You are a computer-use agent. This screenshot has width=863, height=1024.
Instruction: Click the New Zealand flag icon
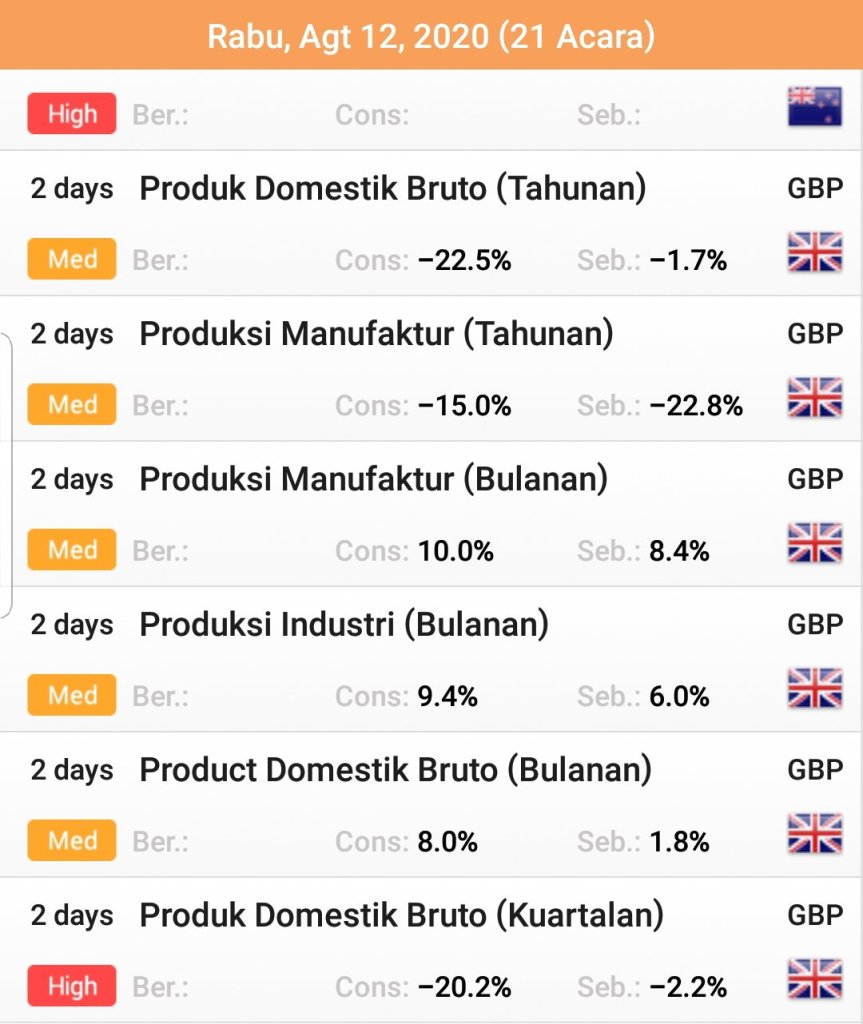tap(815, 106)
